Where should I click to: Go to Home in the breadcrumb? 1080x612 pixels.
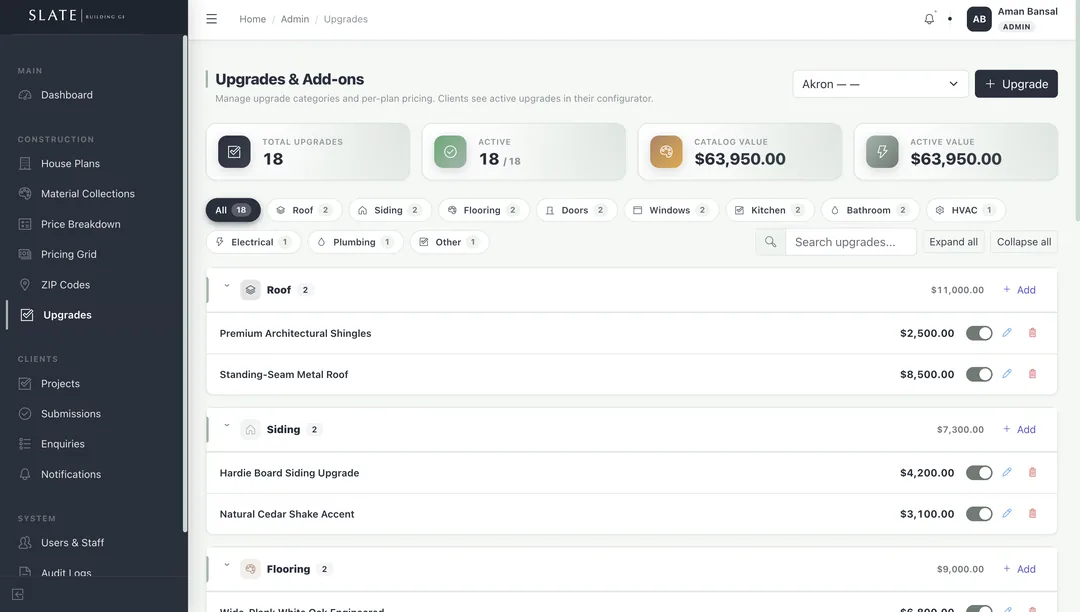[252, 19]
